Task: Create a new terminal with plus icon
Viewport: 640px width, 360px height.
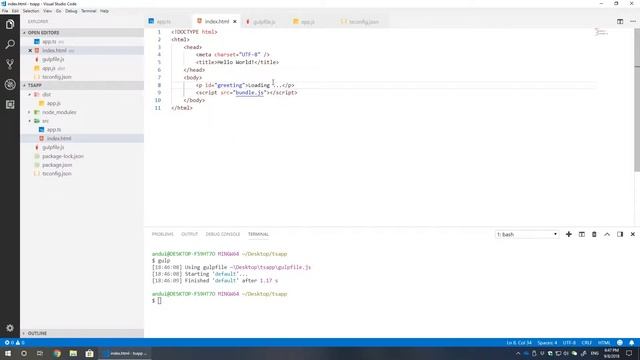Action: 569,234
